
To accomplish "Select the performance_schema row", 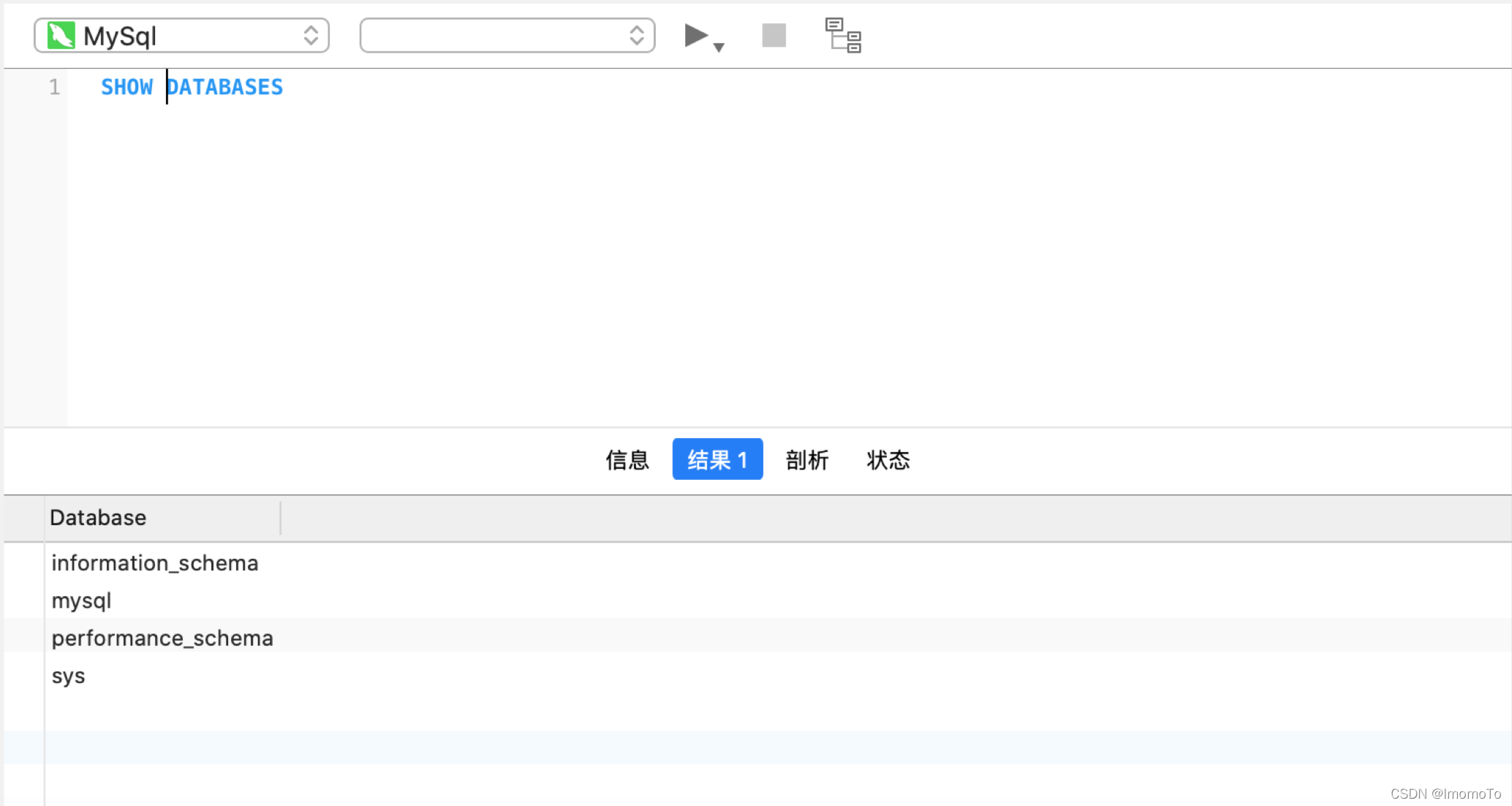I will coord(162,638).
